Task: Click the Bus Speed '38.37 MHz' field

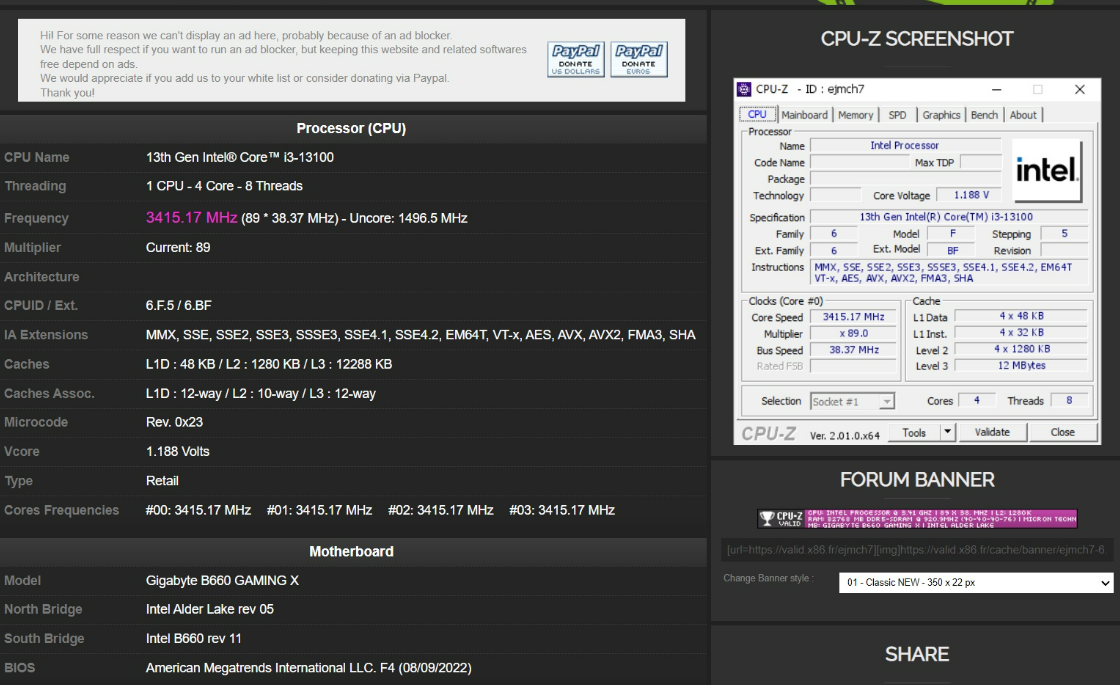Action: click(853, 350)
